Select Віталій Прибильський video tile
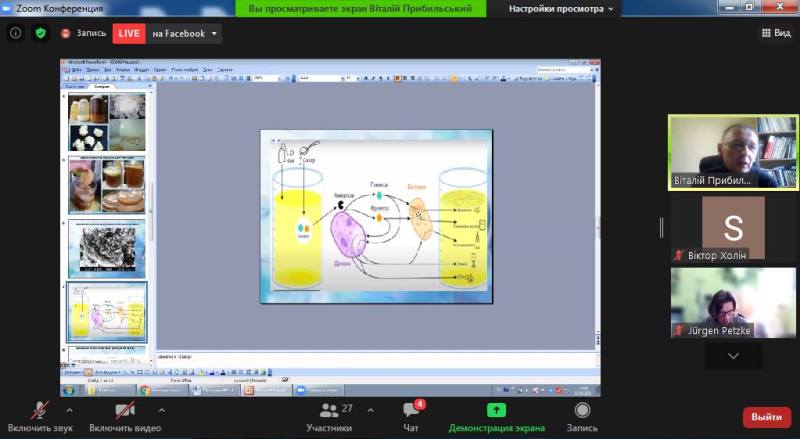The width and height of the screenshot is (800, 439). [x=733, y=152]
